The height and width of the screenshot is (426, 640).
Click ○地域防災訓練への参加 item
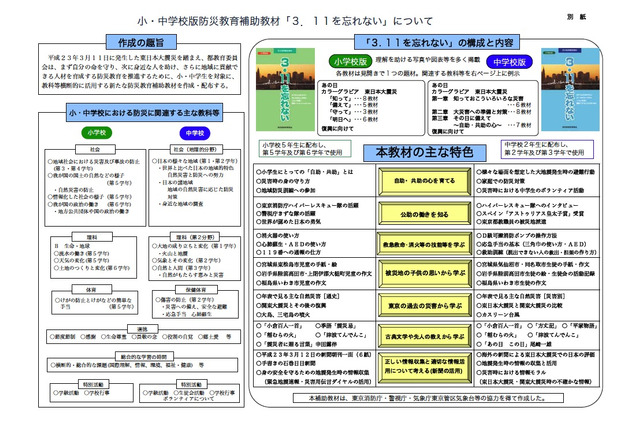[286, 190]
